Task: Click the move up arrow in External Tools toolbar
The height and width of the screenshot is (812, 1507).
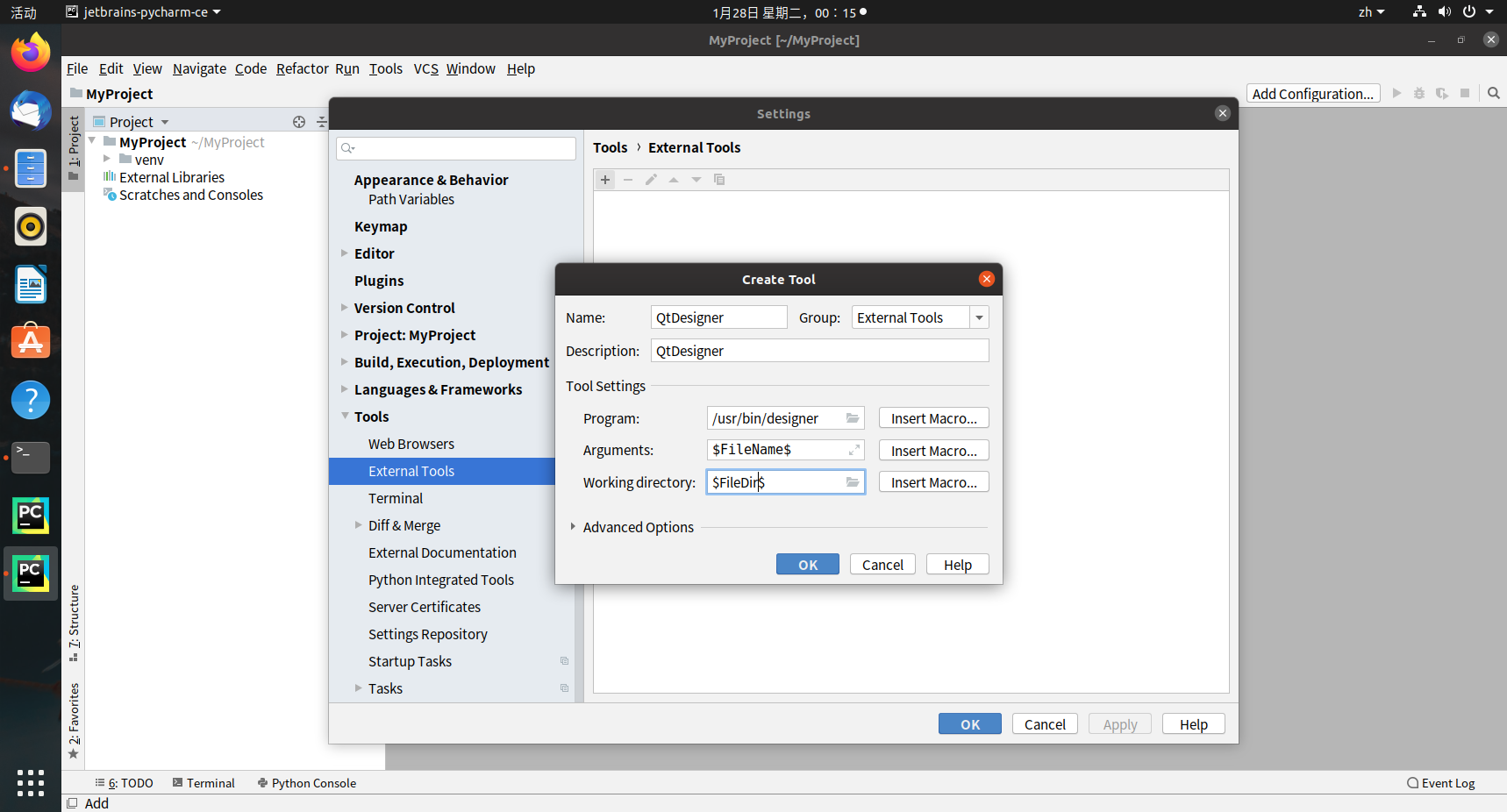Action: point(674,180)
